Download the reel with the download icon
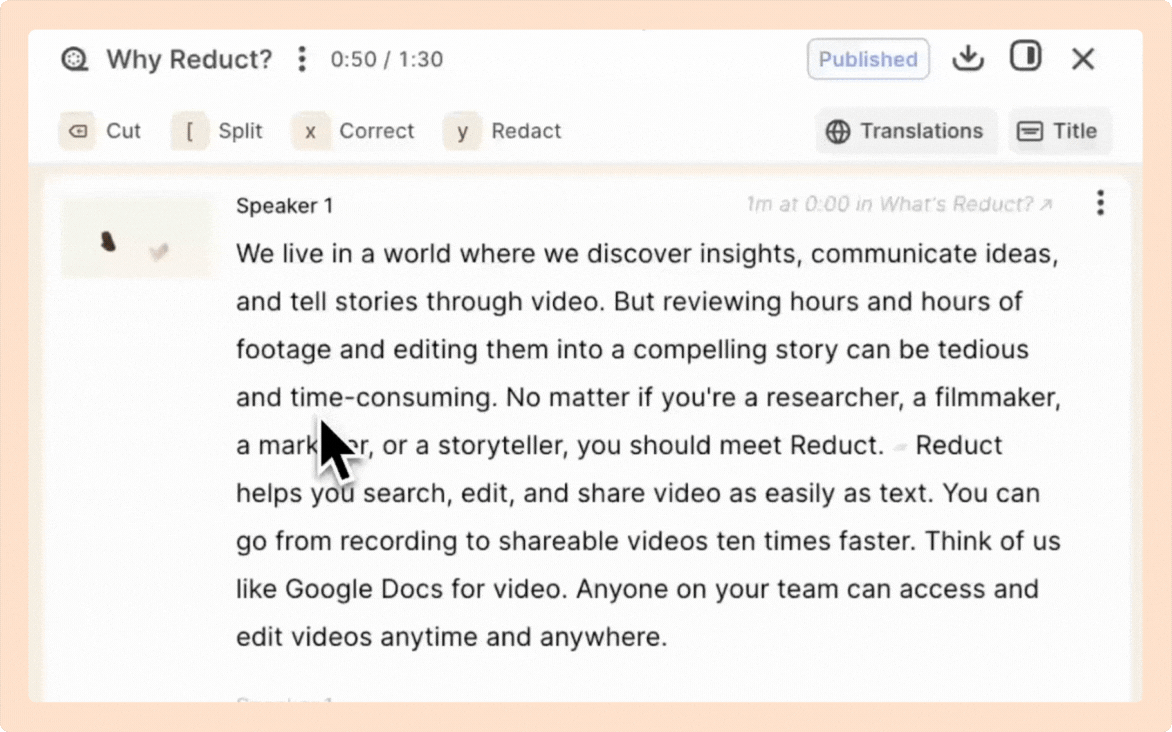This screenshot has width=1172, height=732. (x=968, y=58)
